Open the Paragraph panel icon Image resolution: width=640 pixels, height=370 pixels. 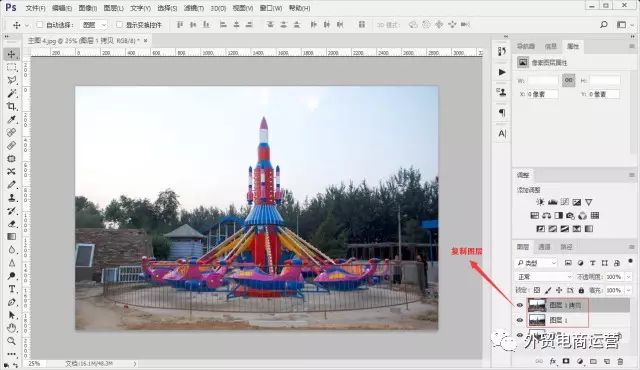coord(502,113)
